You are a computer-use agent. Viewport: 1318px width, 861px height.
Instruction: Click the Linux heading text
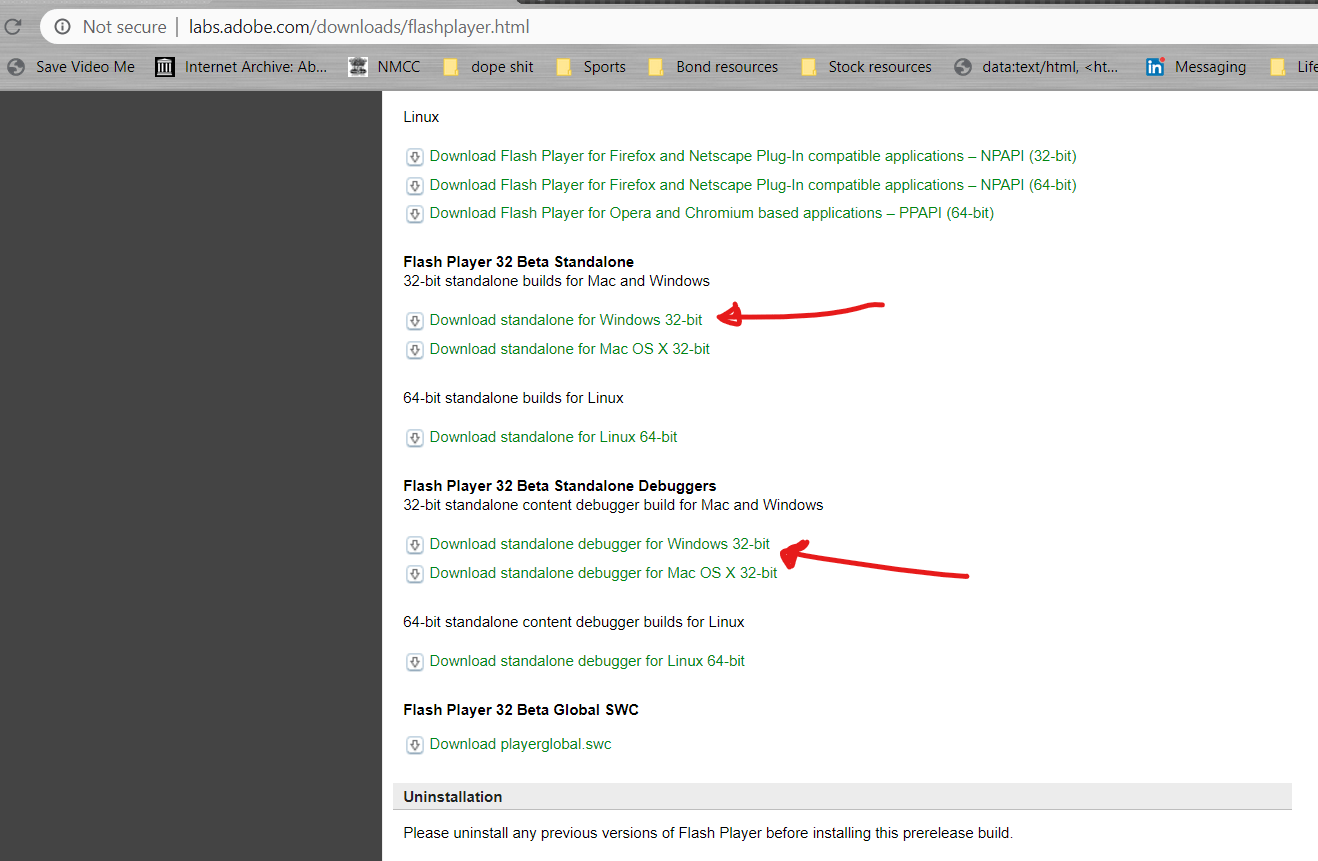pos(421,117)
